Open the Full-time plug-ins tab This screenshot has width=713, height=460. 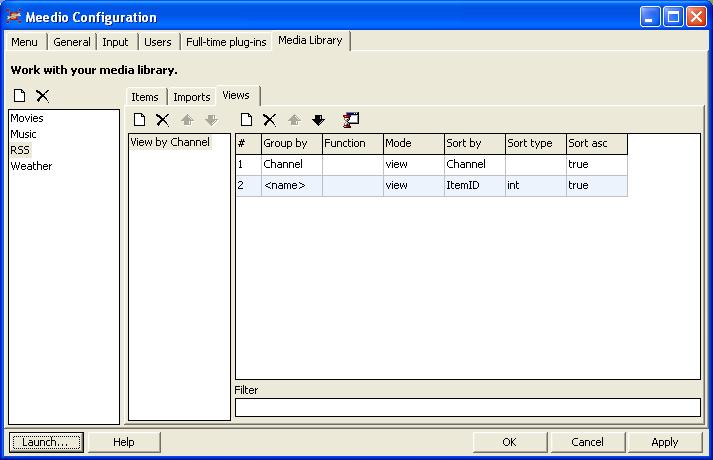point(225,42)
